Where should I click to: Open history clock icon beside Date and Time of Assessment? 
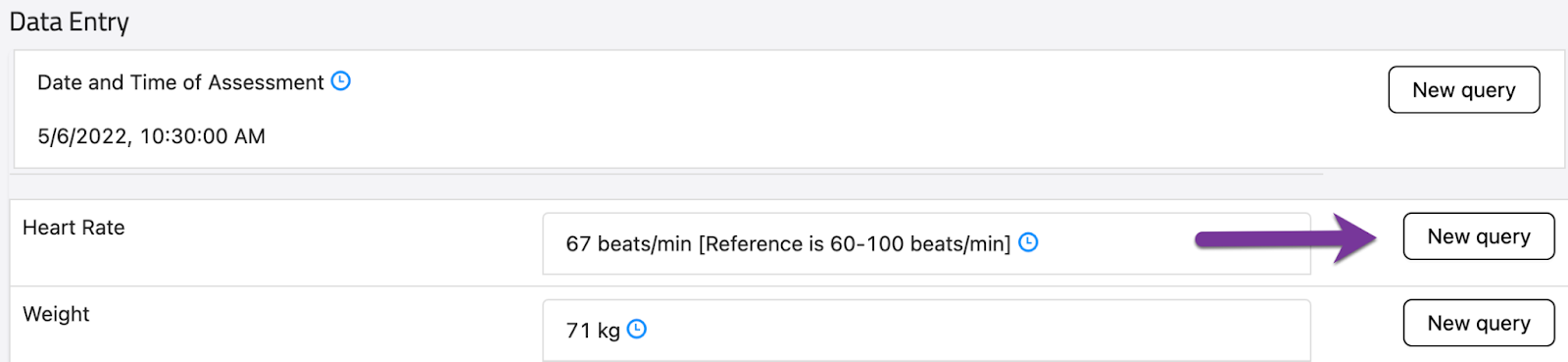tap(341, 81)
